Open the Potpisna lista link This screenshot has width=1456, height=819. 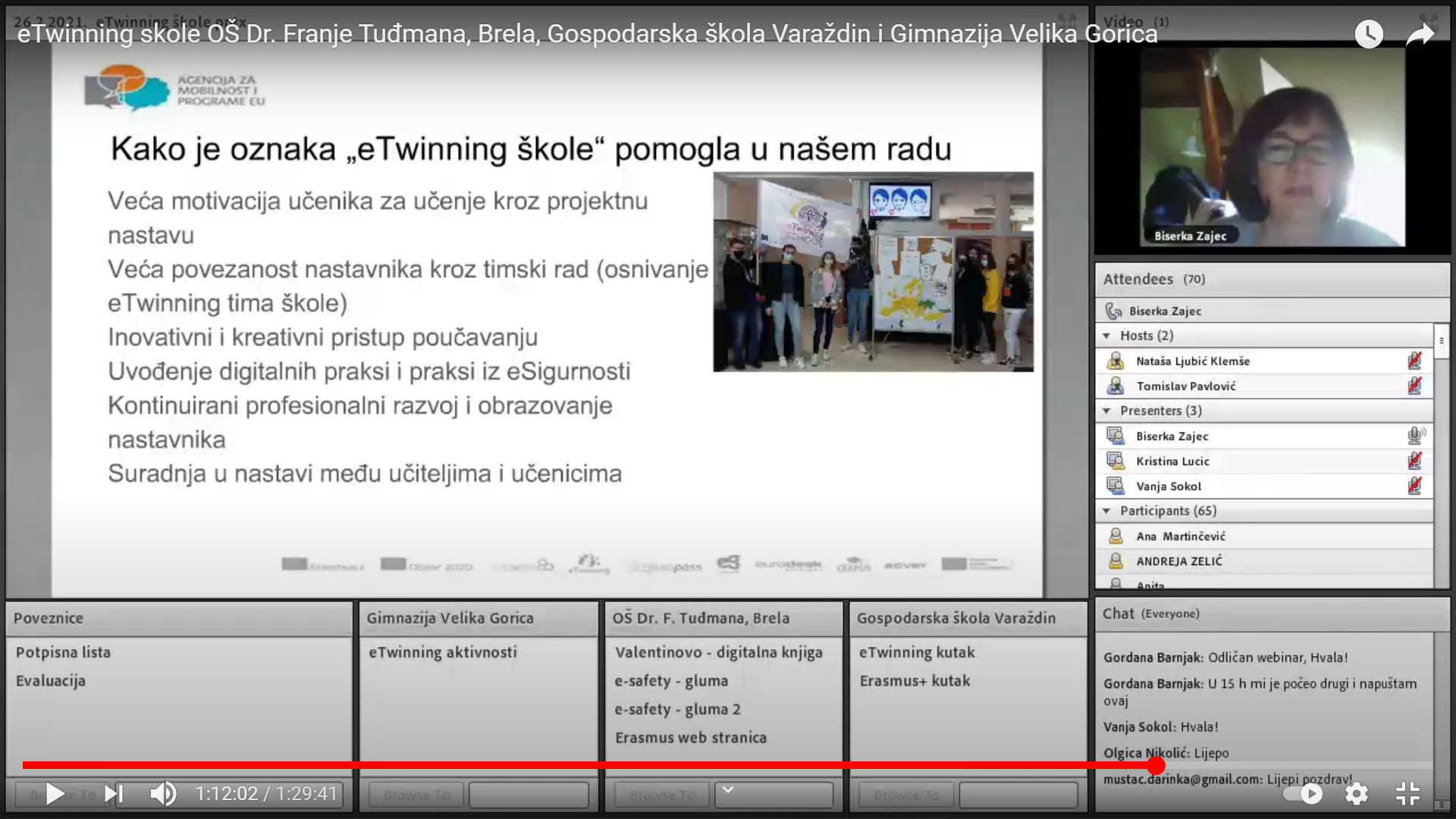[63, 652]
